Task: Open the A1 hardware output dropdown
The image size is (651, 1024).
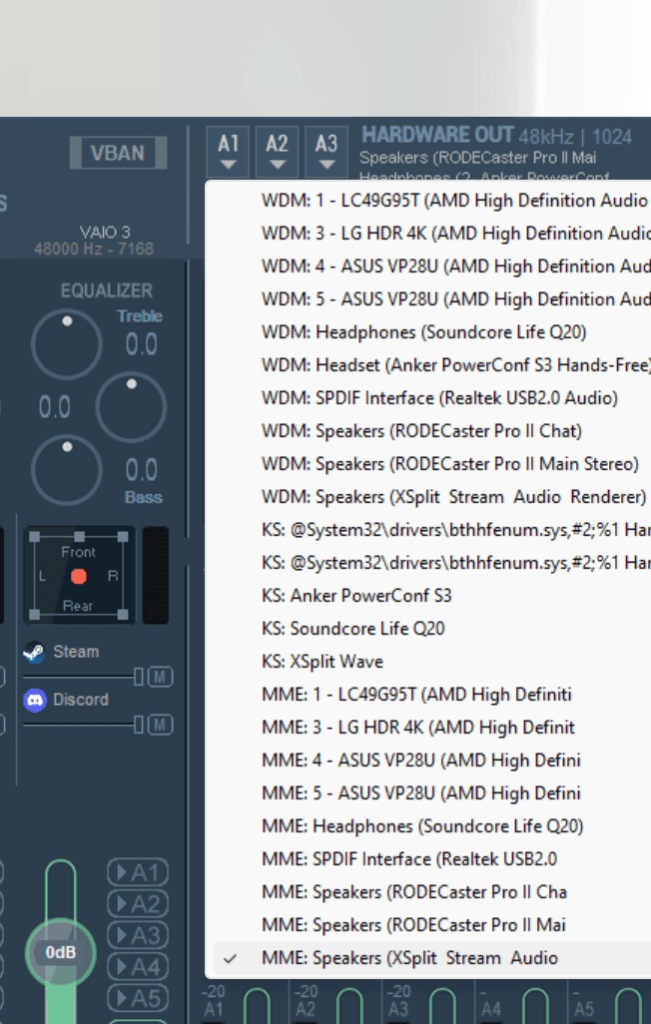Action: (x=228, y=152)
